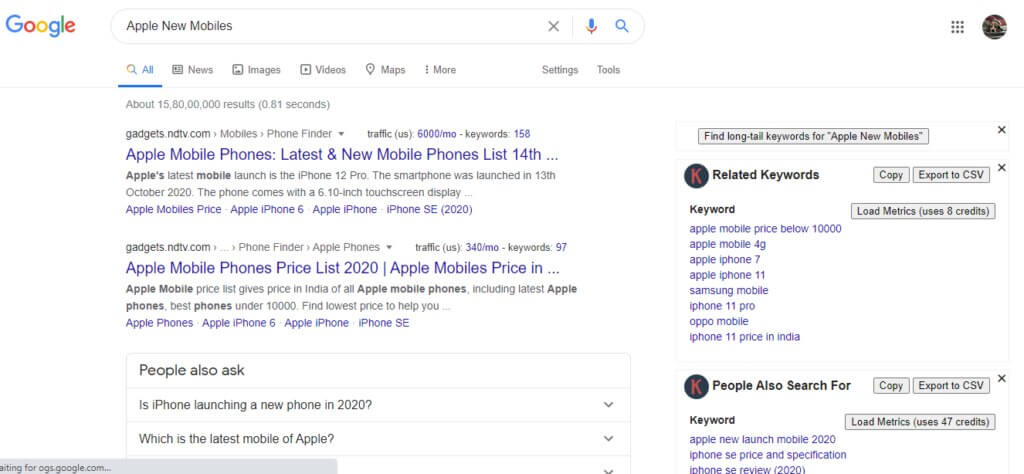
Task: Click the 97 keywords count link
Action: coord(561,248)
